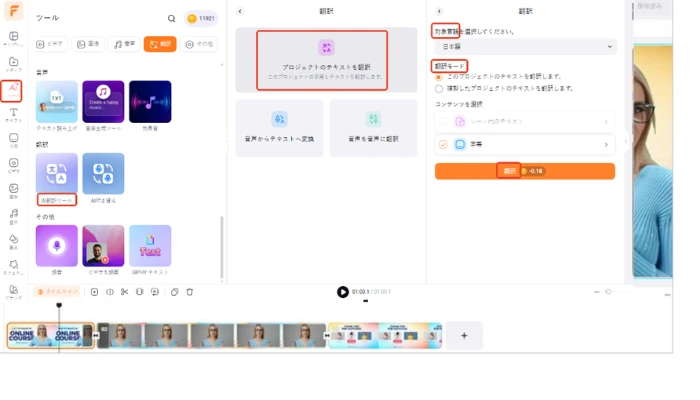Switch to the 画像 filter tab
Image resolution: width=700 pixels, height=400 pixels.
tap(88, 44)
